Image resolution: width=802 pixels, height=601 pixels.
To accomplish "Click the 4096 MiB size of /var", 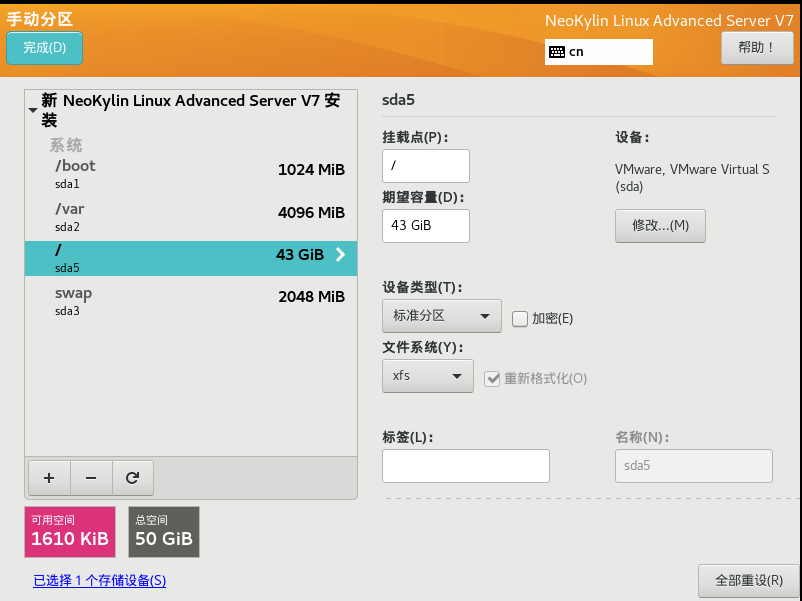I will coord(311,213).
